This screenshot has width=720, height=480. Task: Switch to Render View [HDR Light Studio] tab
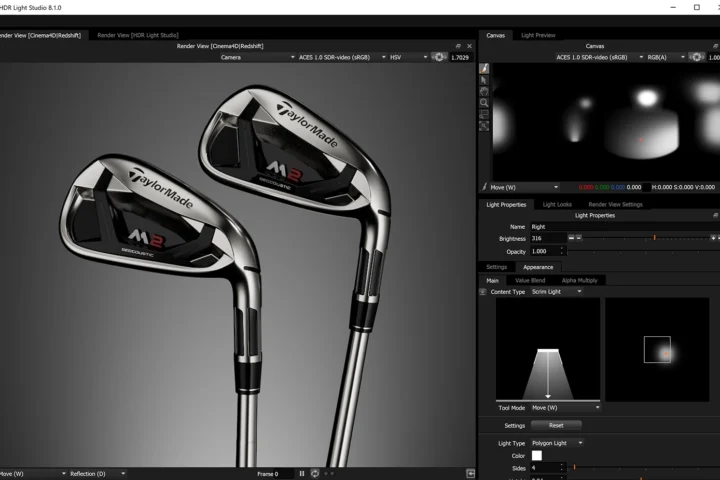coord(138,35)
